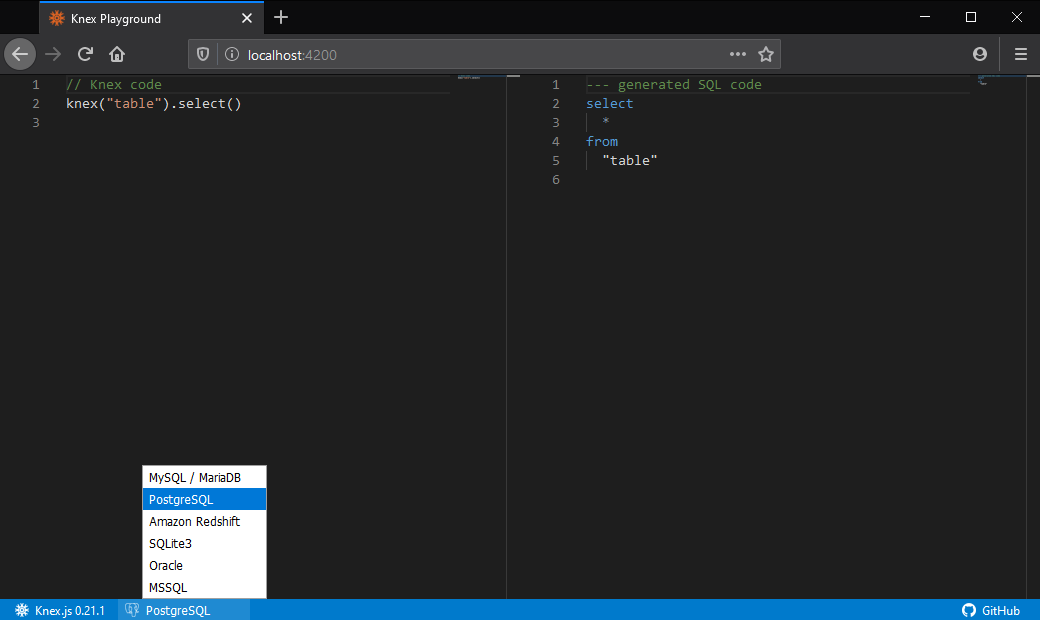Open the browser hamburger menu
Screen dimensions: 1040x620
click(x=1021, y=54)
